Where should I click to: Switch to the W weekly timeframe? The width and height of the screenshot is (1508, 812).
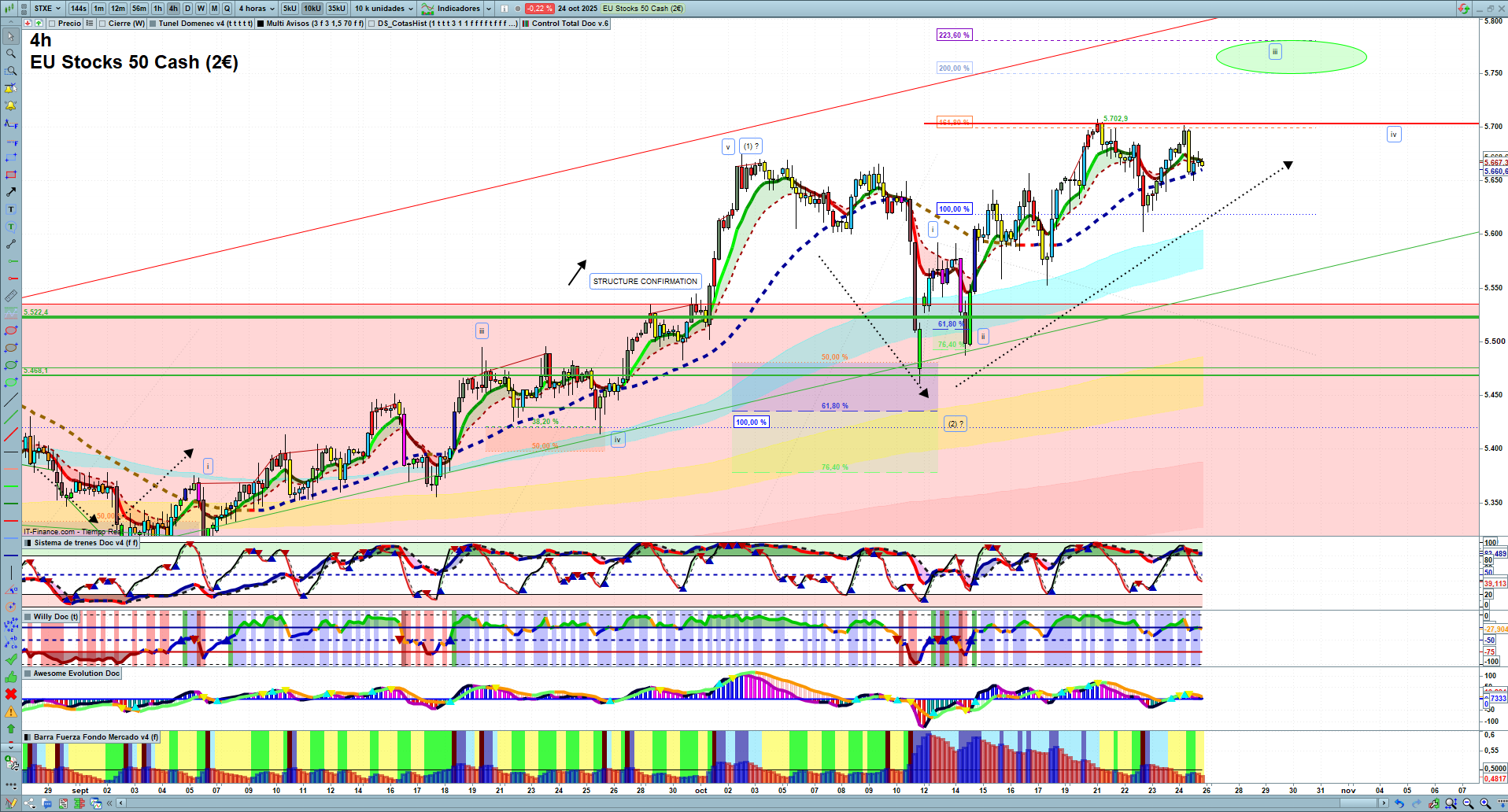[x=201, y=9]
